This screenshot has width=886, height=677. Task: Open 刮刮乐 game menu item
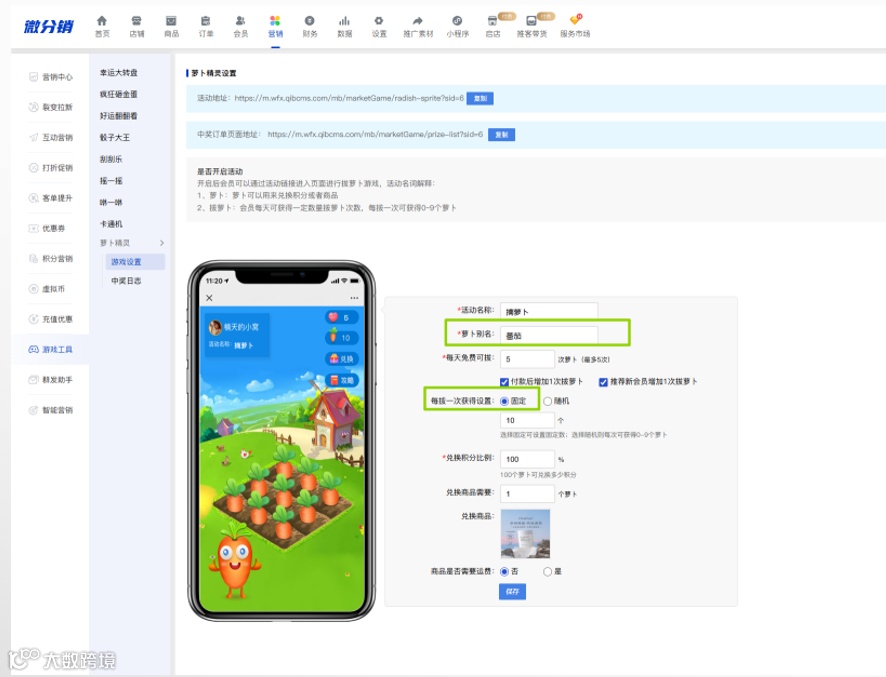click(111, 159)
